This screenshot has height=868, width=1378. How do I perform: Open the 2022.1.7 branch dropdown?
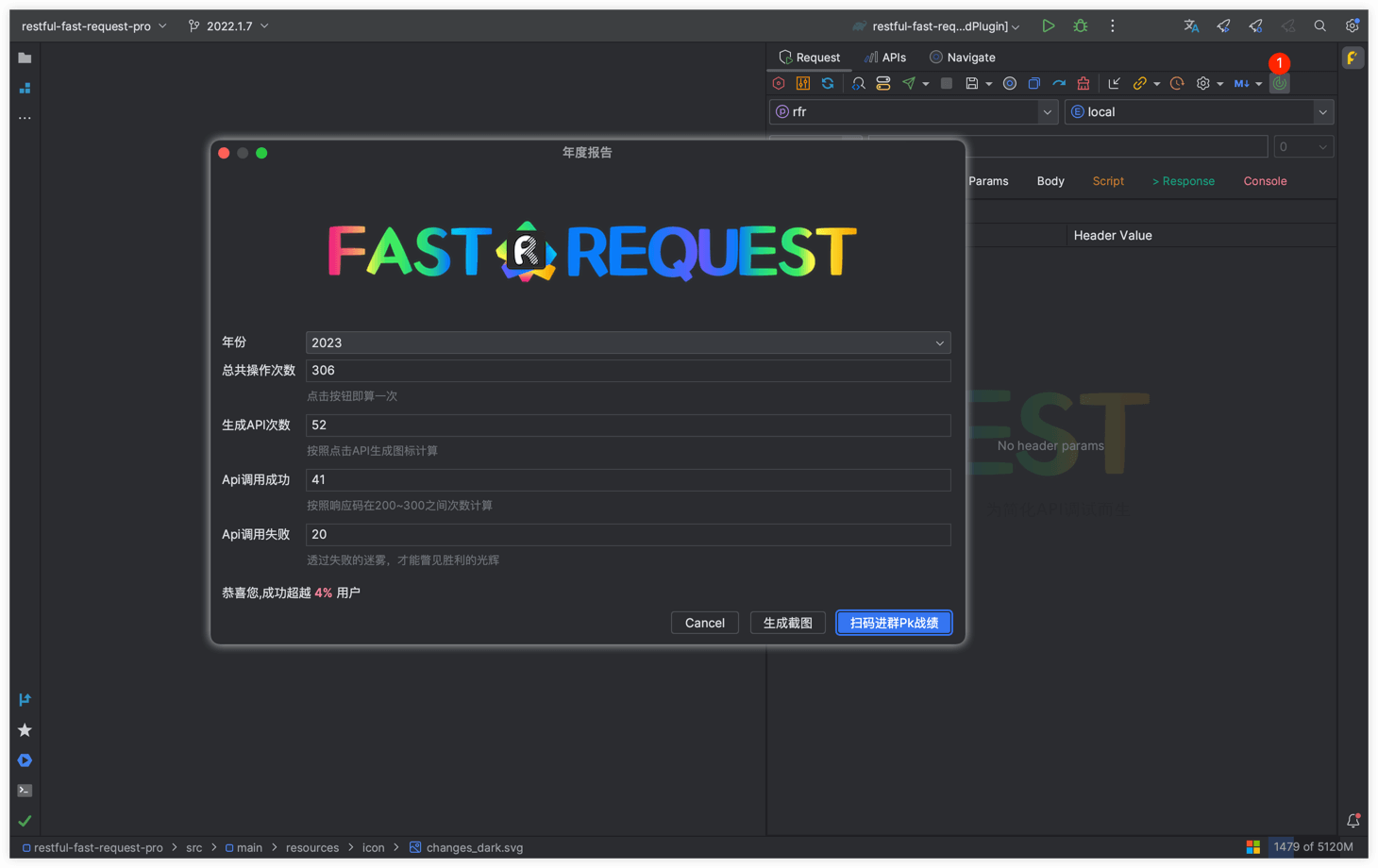pos(228,26)
